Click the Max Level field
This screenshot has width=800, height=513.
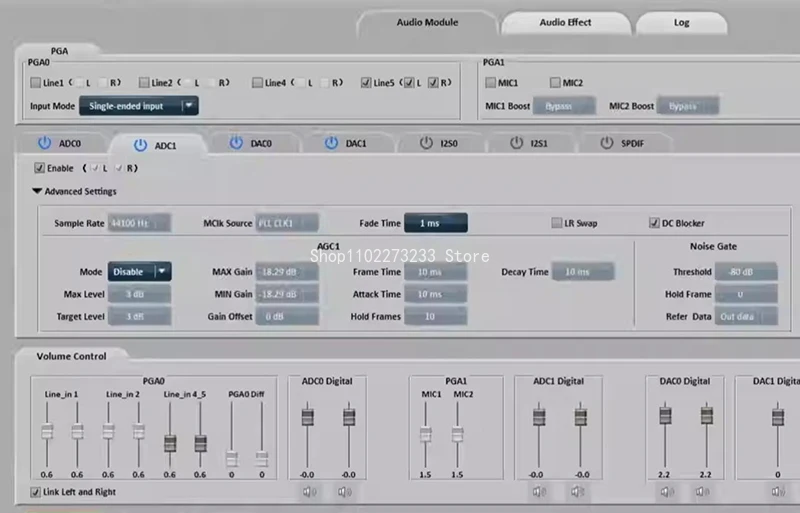[x=139, y=294]
